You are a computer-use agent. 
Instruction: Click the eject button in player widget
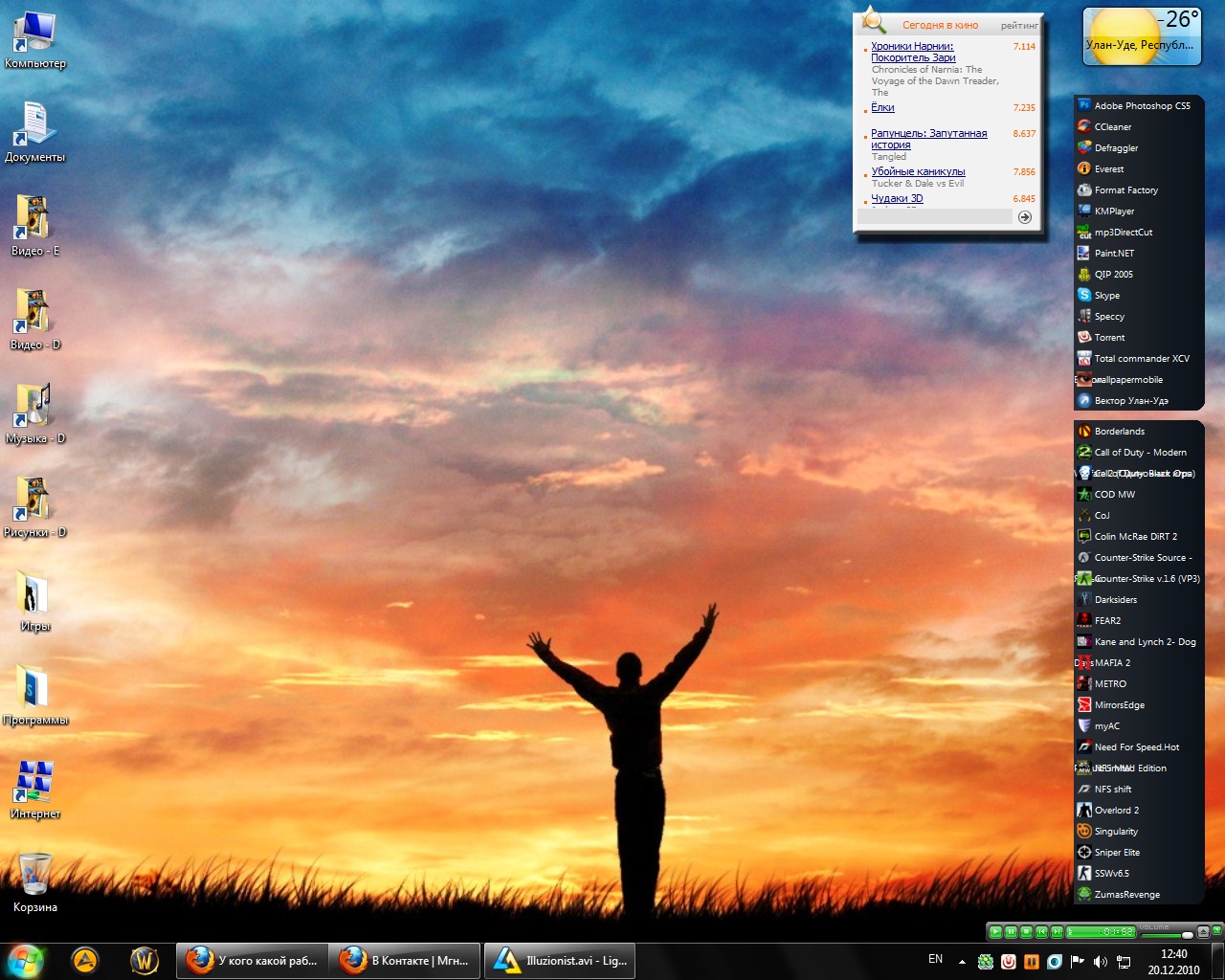(x=1203, y=932)
